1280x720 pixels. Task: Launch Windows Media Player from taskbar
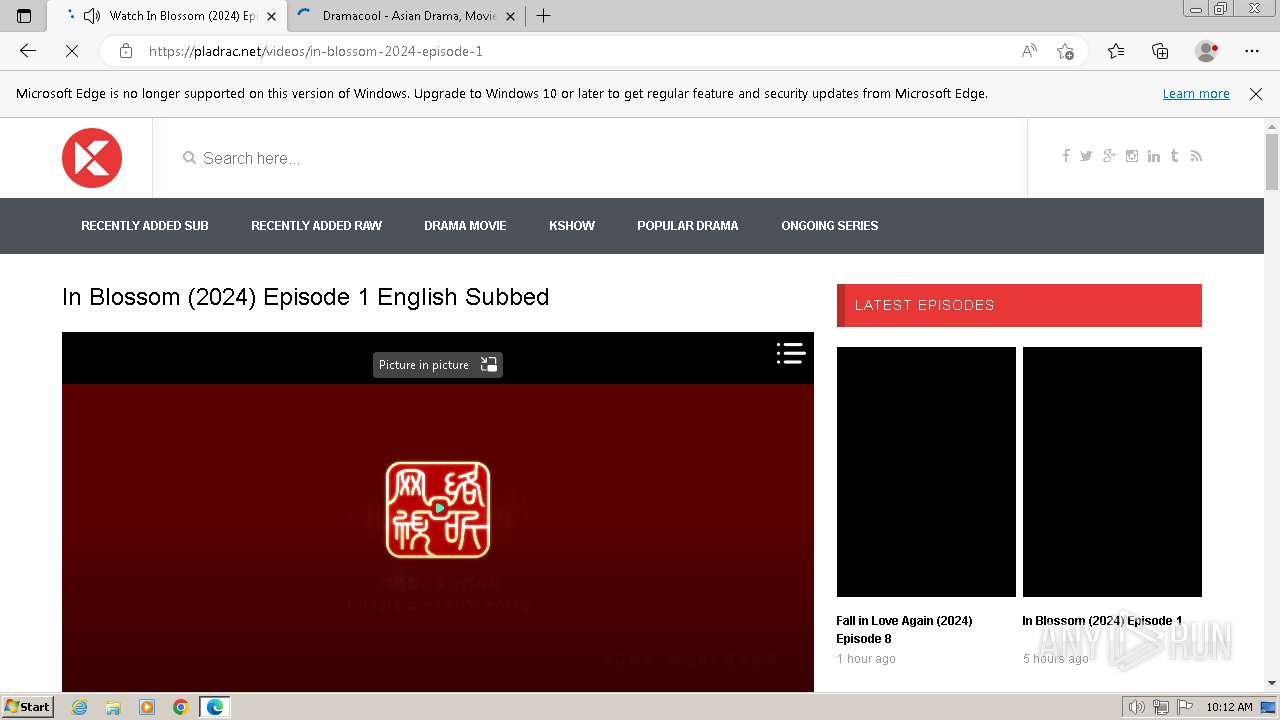(x=147, y=707)
